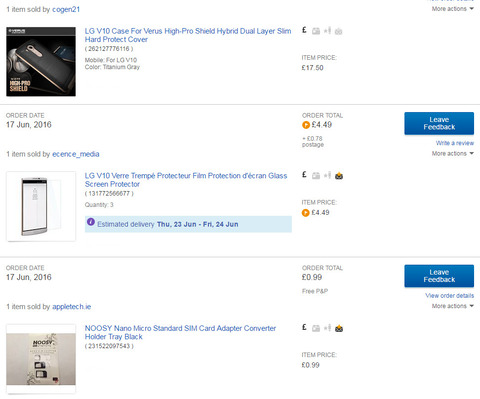This screenshot has width=480, height=399.
Task: Click the info icon in Estimated delivery banner
Action: (x=91, y=222)
